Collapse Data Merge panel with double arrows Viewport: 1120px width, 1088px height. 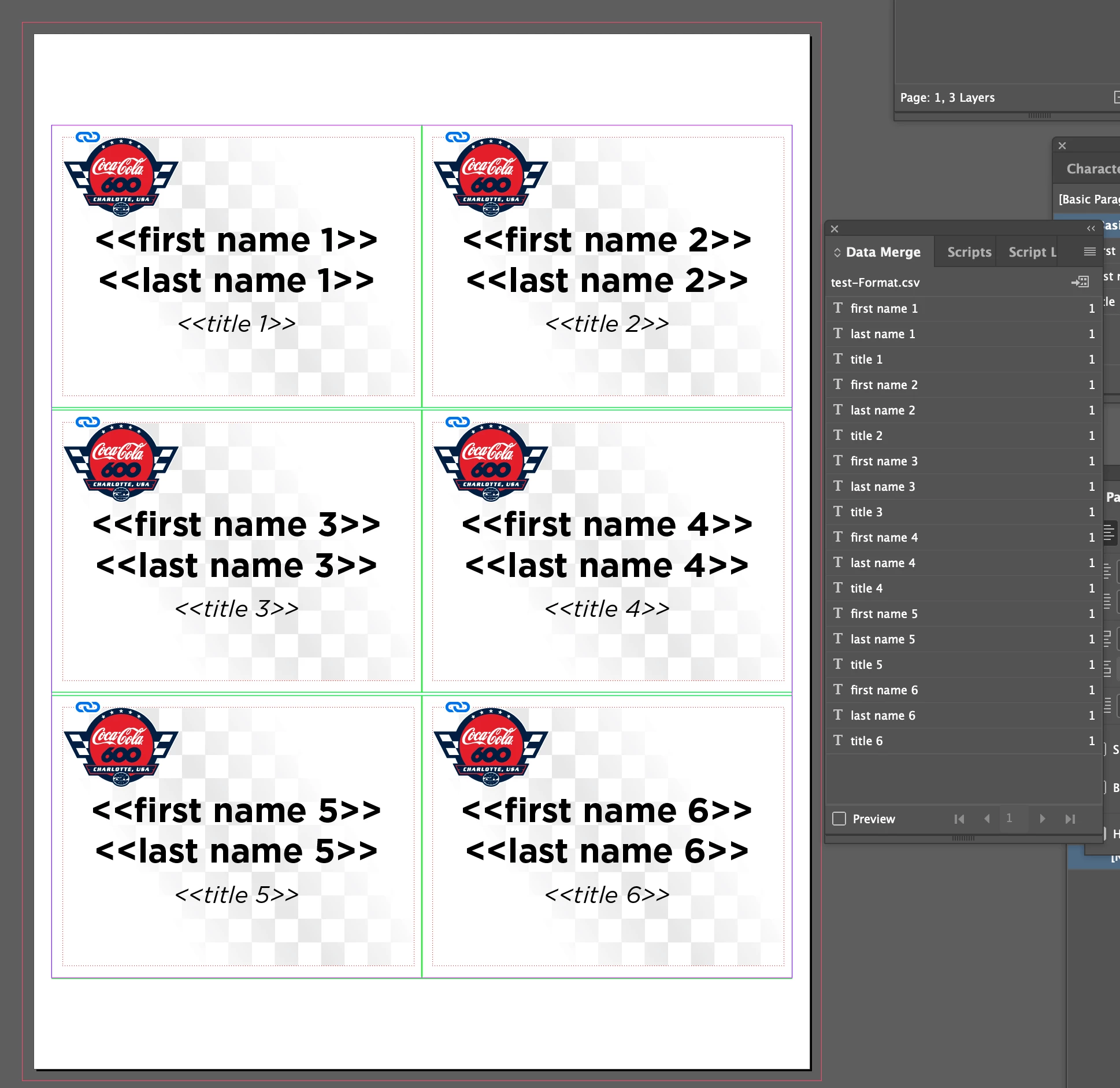(1091, 229)
